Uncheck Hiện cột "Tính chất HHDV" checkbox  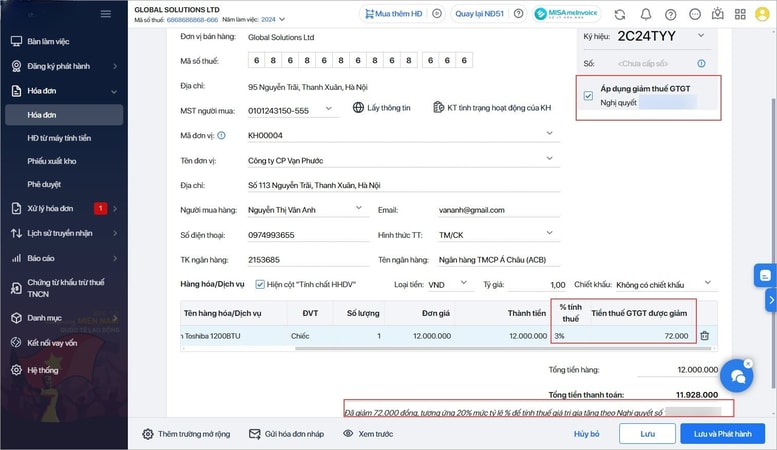(x=260, y=284)
